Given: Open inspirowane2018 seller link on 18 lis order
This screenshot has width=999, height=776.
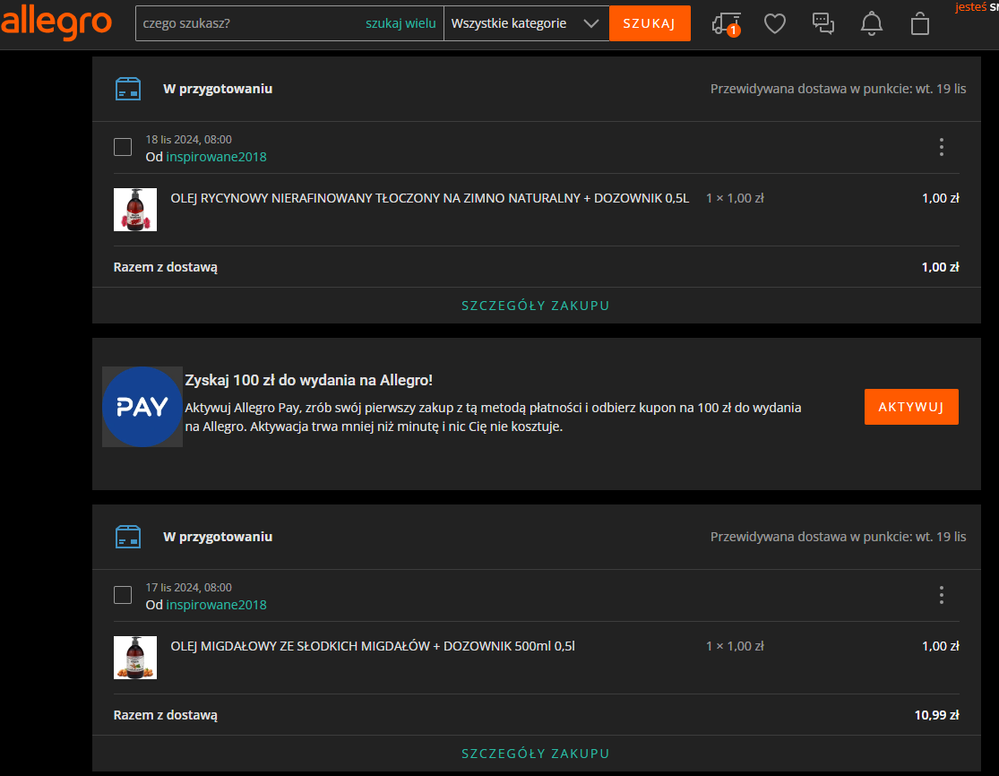Looking at the screenshot, I should coord(217,157).
